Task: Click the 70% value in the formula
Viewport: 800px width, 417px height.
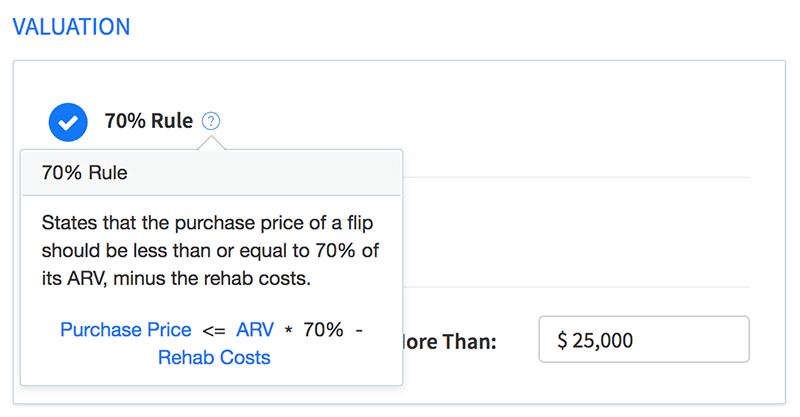Action: tap(323, 330)
